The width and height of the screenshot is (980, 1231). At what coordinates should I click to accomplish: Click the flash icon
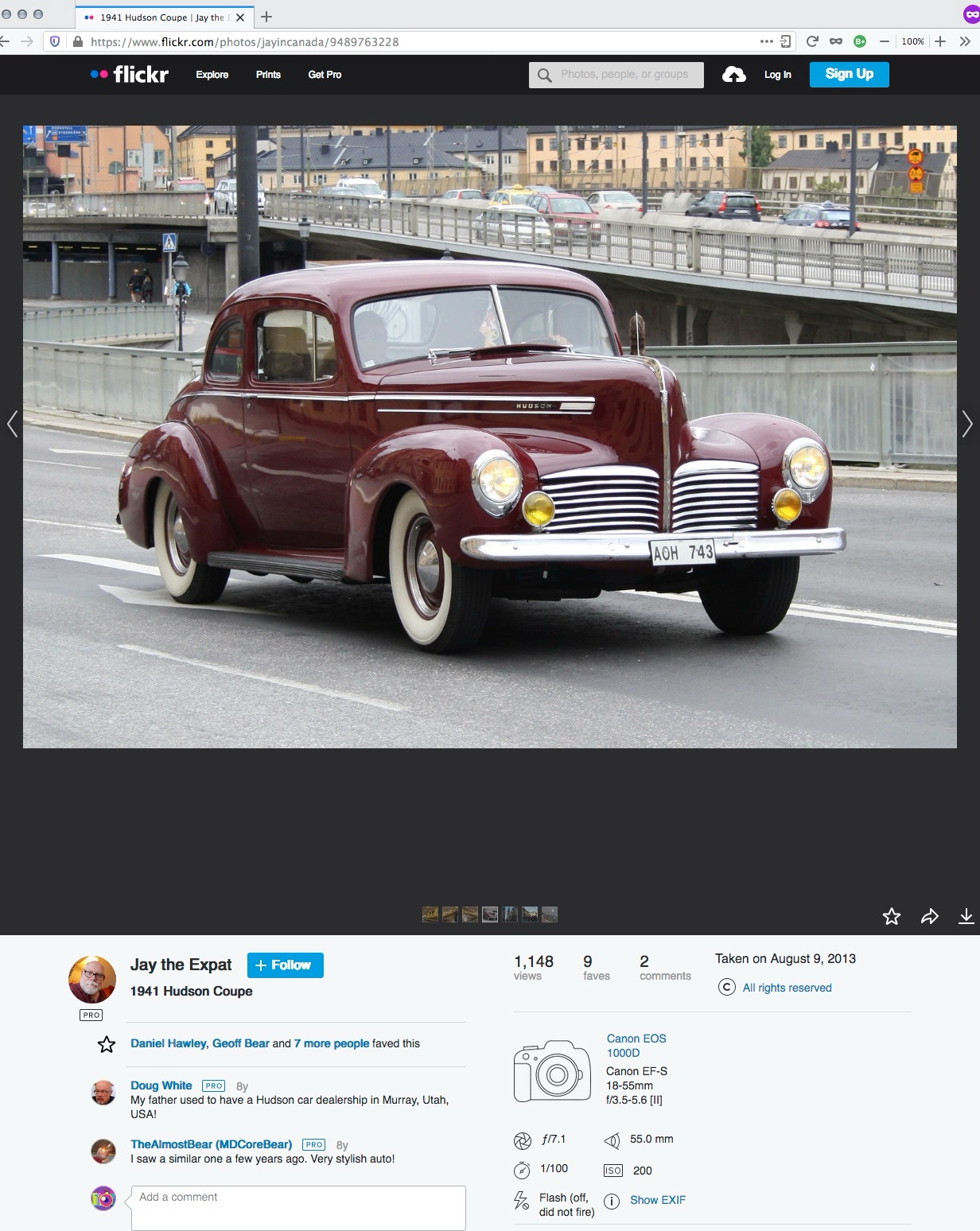[x=521, y=1201]
